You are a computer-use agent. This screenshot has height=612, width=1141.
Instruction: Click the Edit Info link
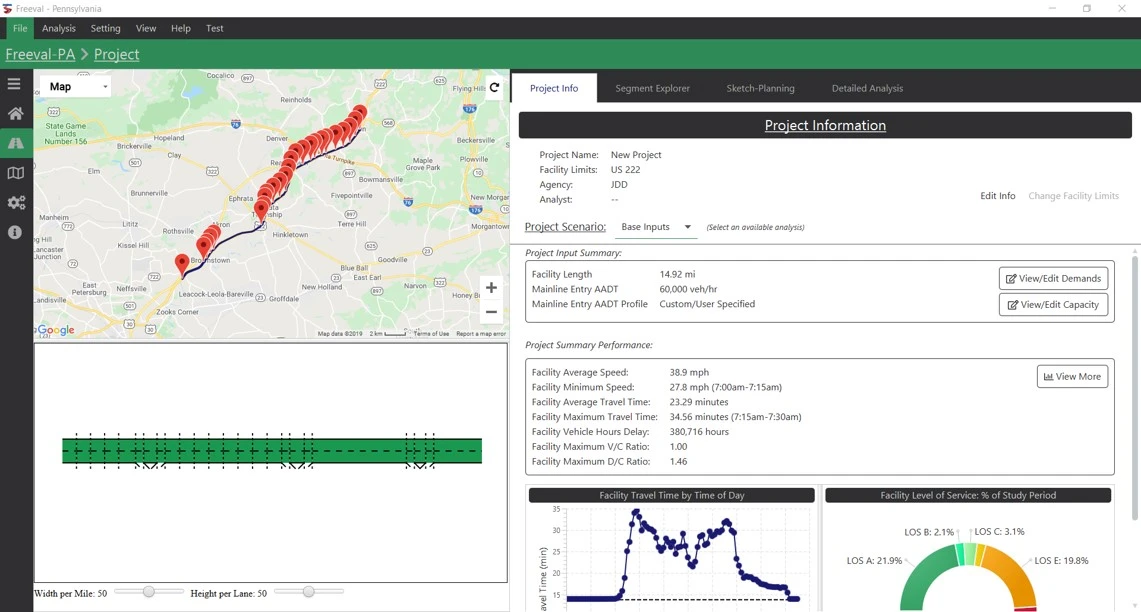(997, 196)
